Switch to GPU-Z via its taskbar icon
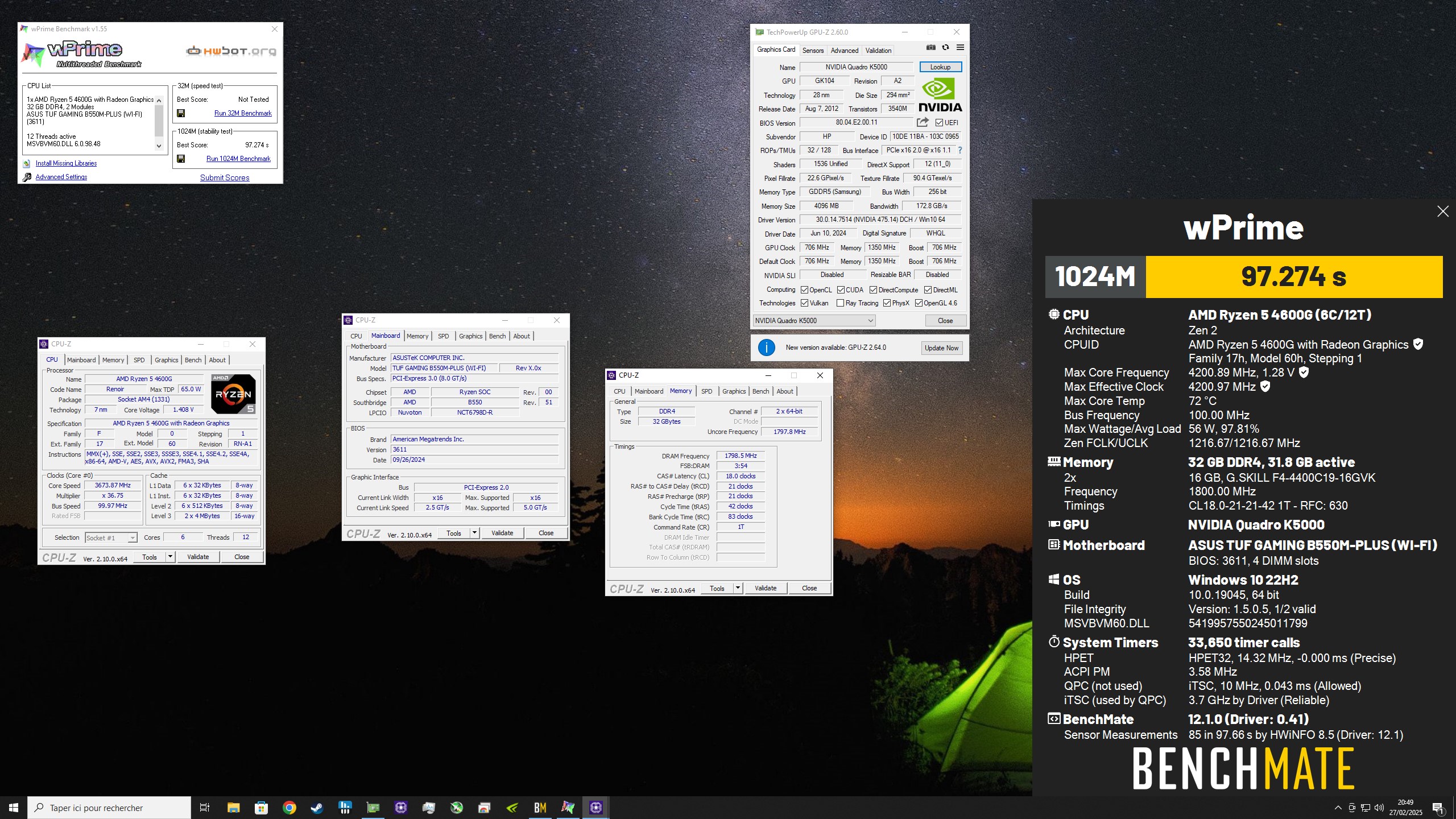Image resolution: width=1456 pixels, height=819 pixels. pos(373,808)
